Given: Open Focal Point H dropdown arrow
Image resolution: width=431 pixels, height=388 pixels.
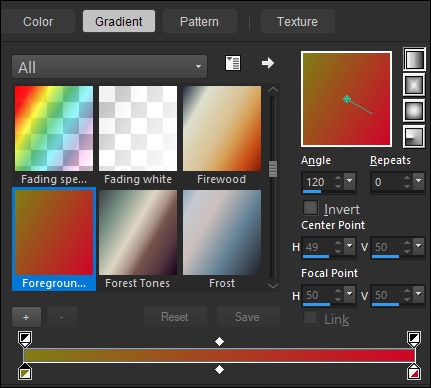Looking at the screenshot, I should pyautogui.click(x=350, y=294).
